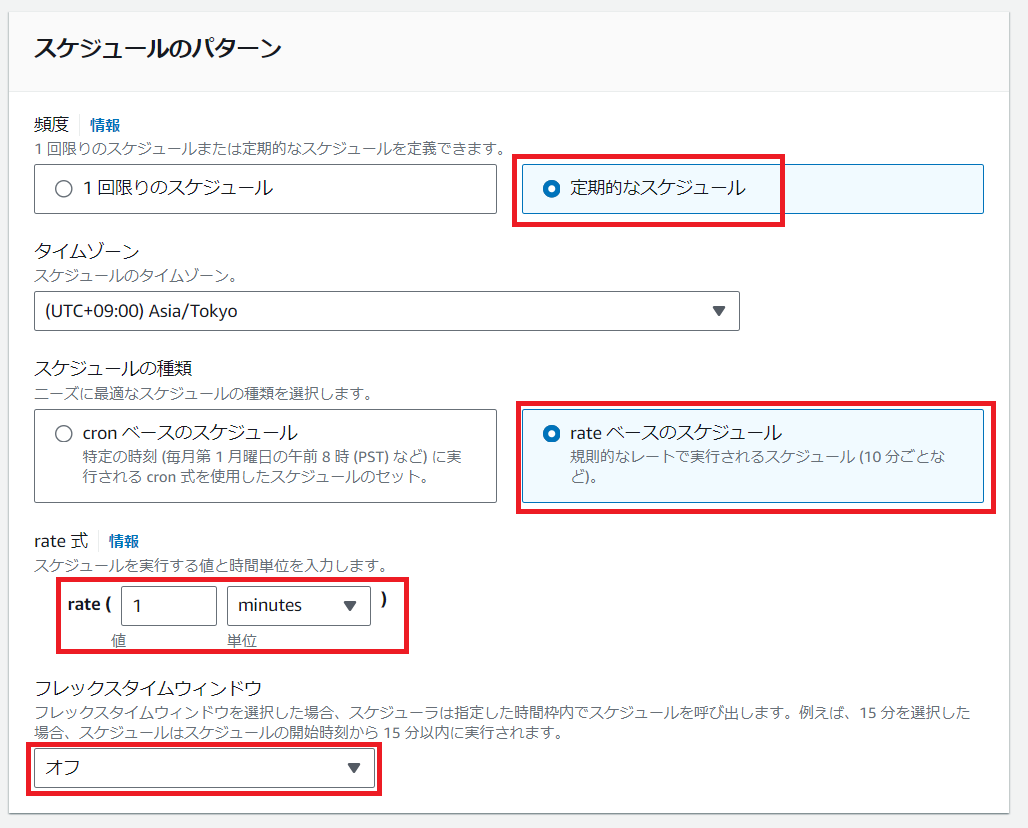
Task: Choose the rate ベースのスケジュール radio button
Action: click(x=550, y=434)
